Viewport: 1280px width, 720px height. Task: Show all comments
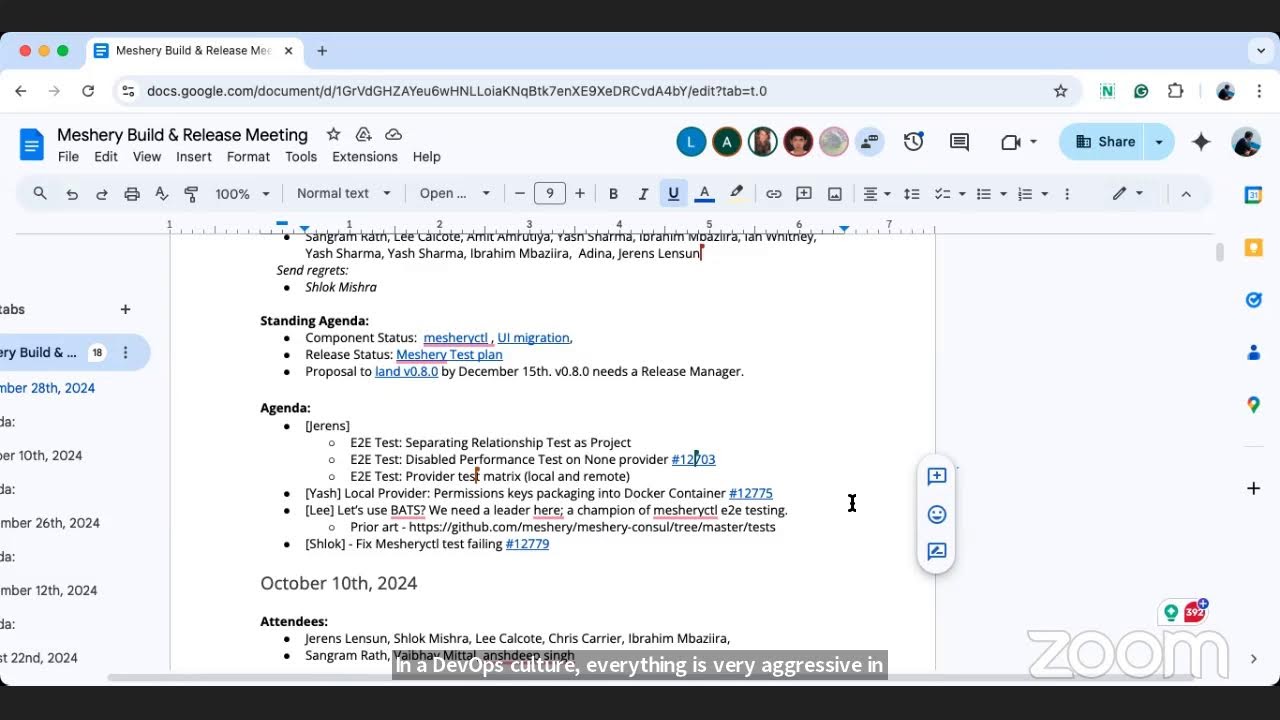click(959, 142)
